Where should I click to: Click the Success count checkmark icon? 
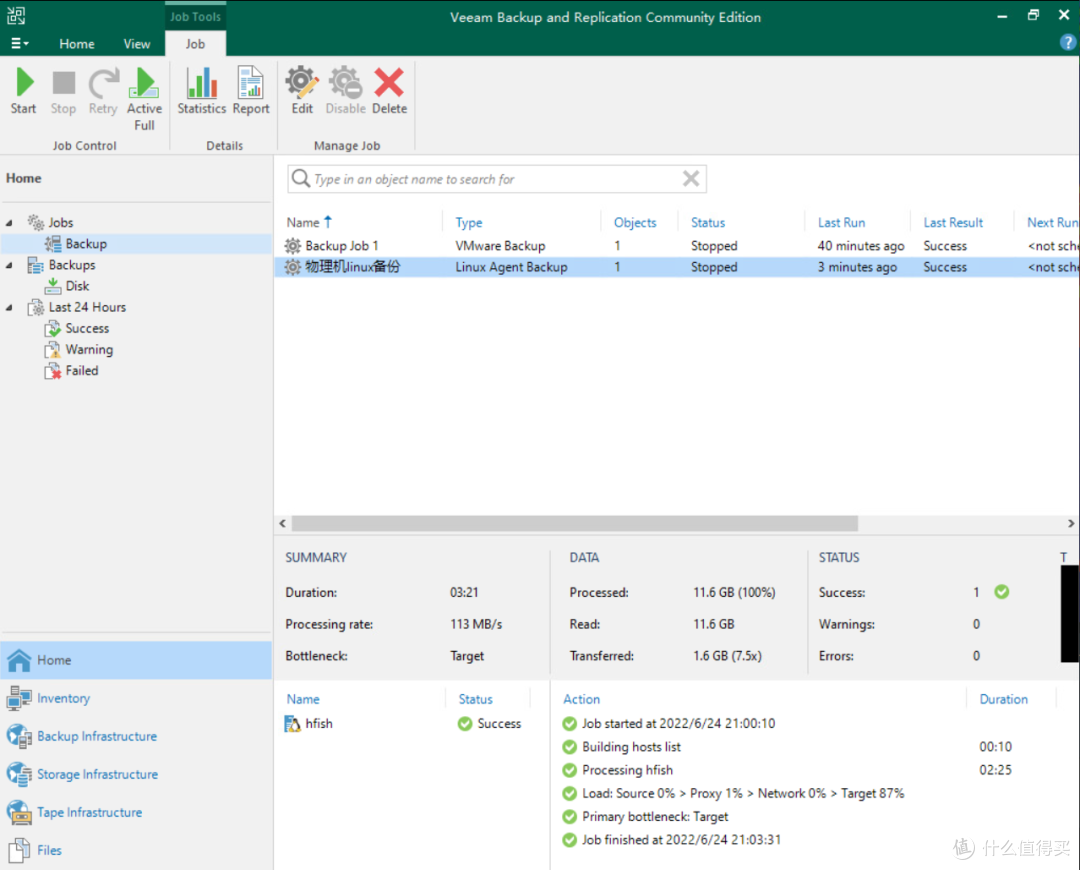click(1001, 592)
